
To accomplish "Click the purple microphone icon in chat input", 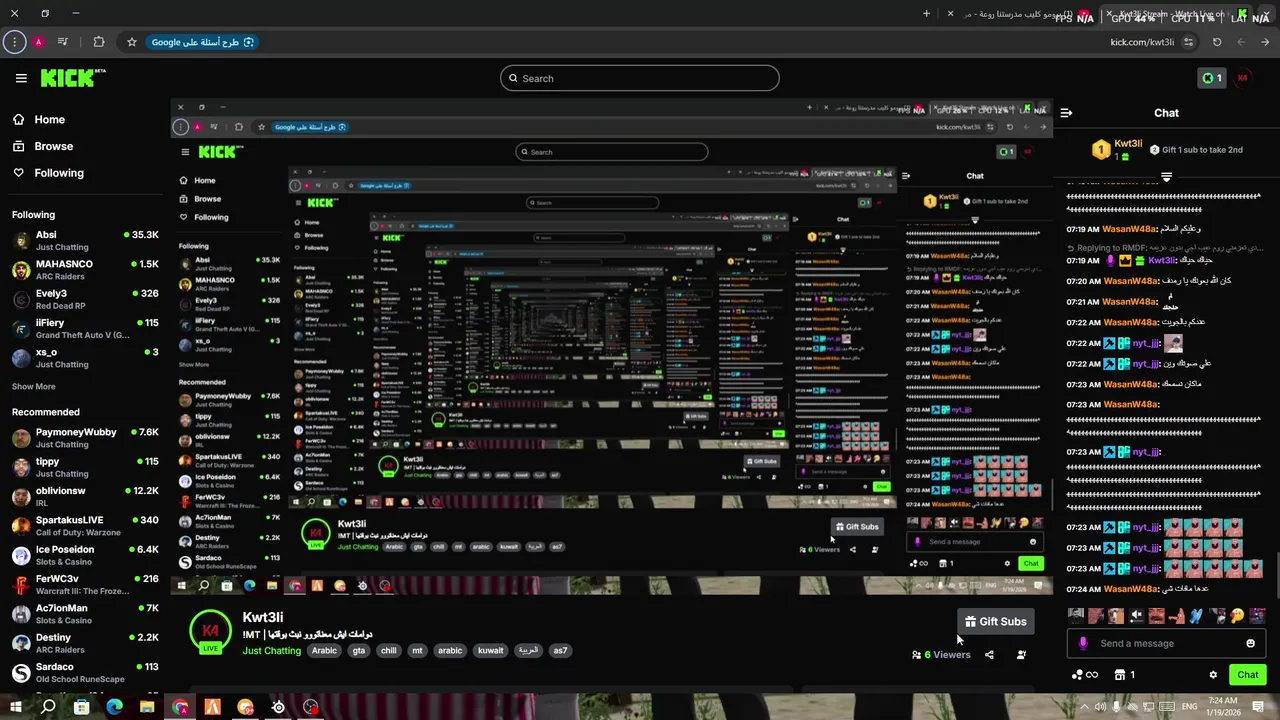I will point(1083,643).
